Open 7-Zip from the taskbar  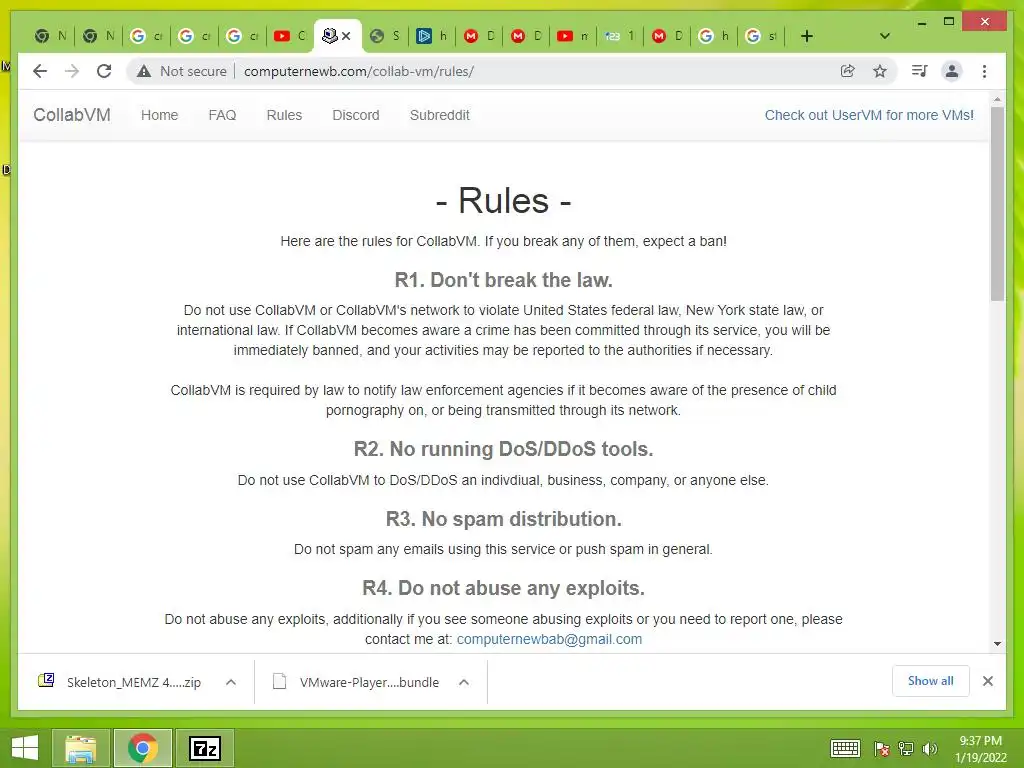[x=205, y=748]
